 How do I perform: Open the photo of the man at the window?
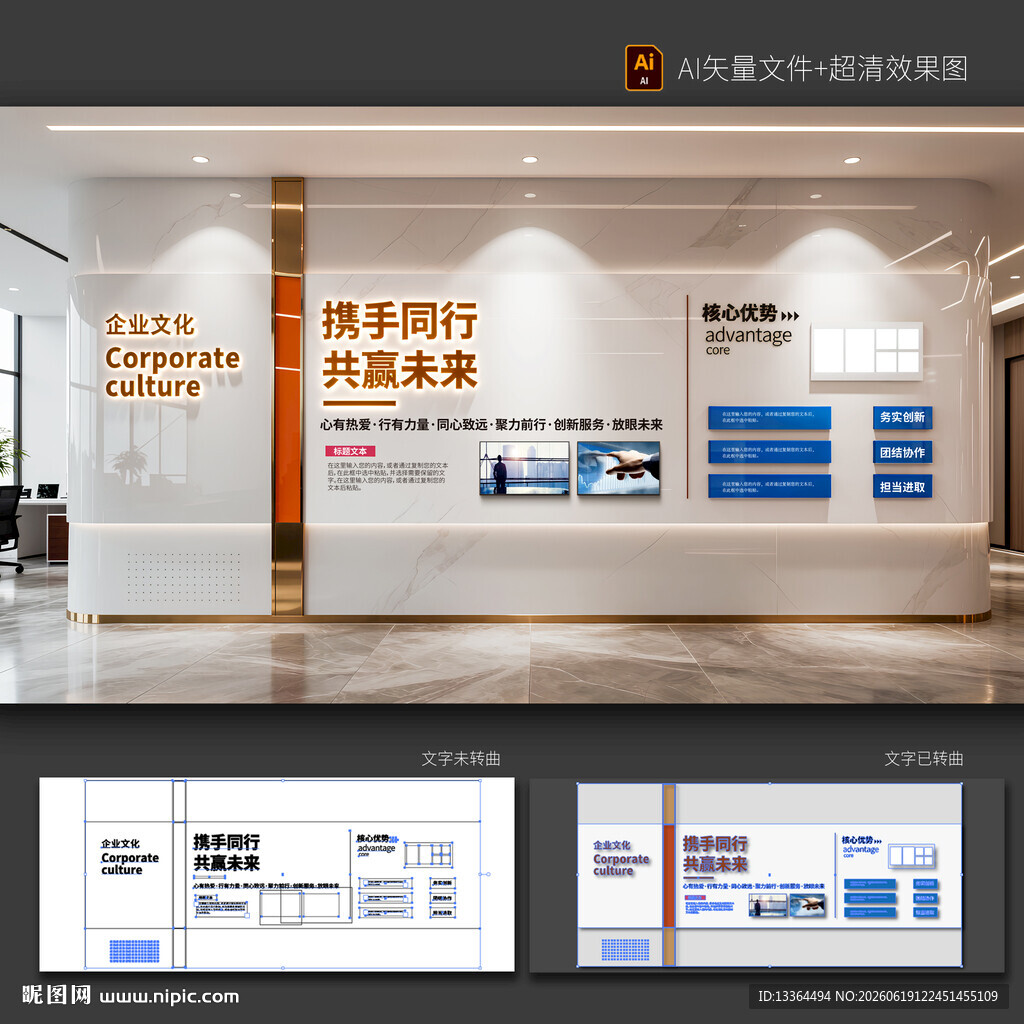point(524,468)
